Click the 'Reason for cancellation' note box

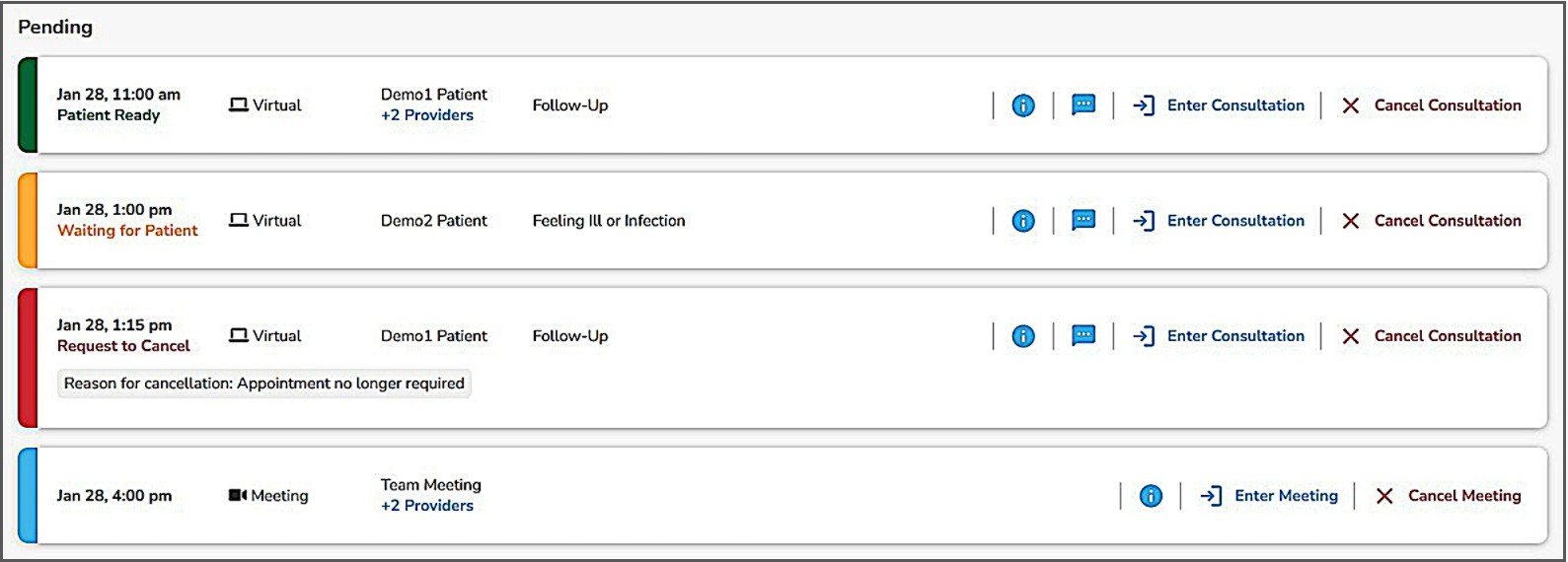(x=263, y=384)
